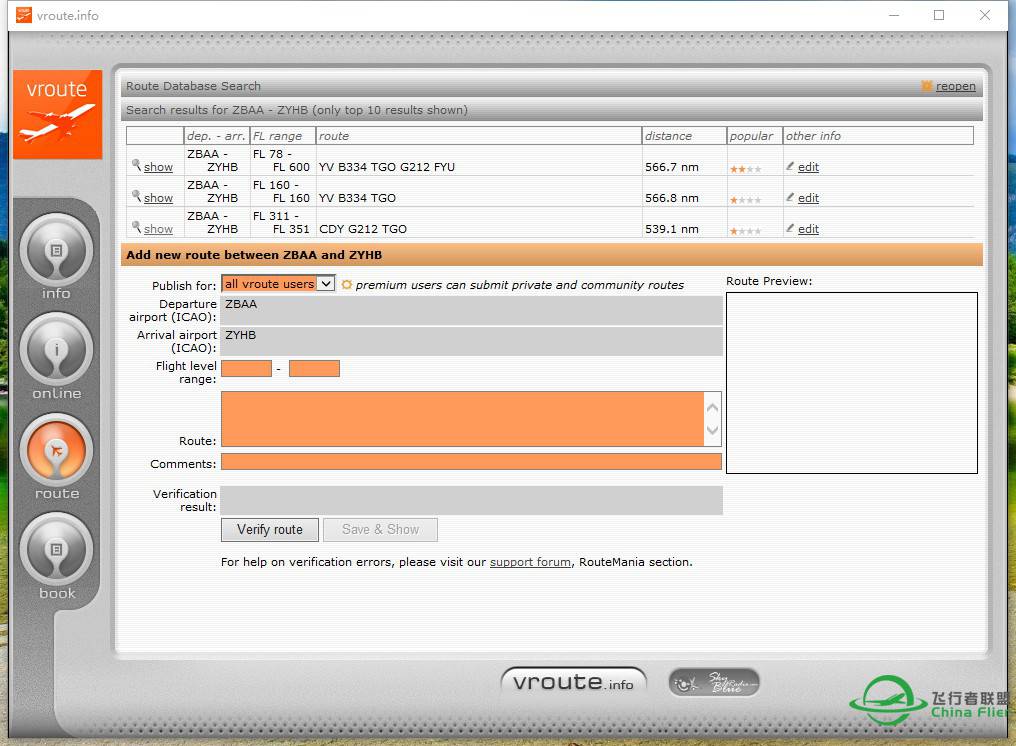Edit route YV B334 TGO G212 FYU
1016x746 pixels.
(x=808, y=167)
